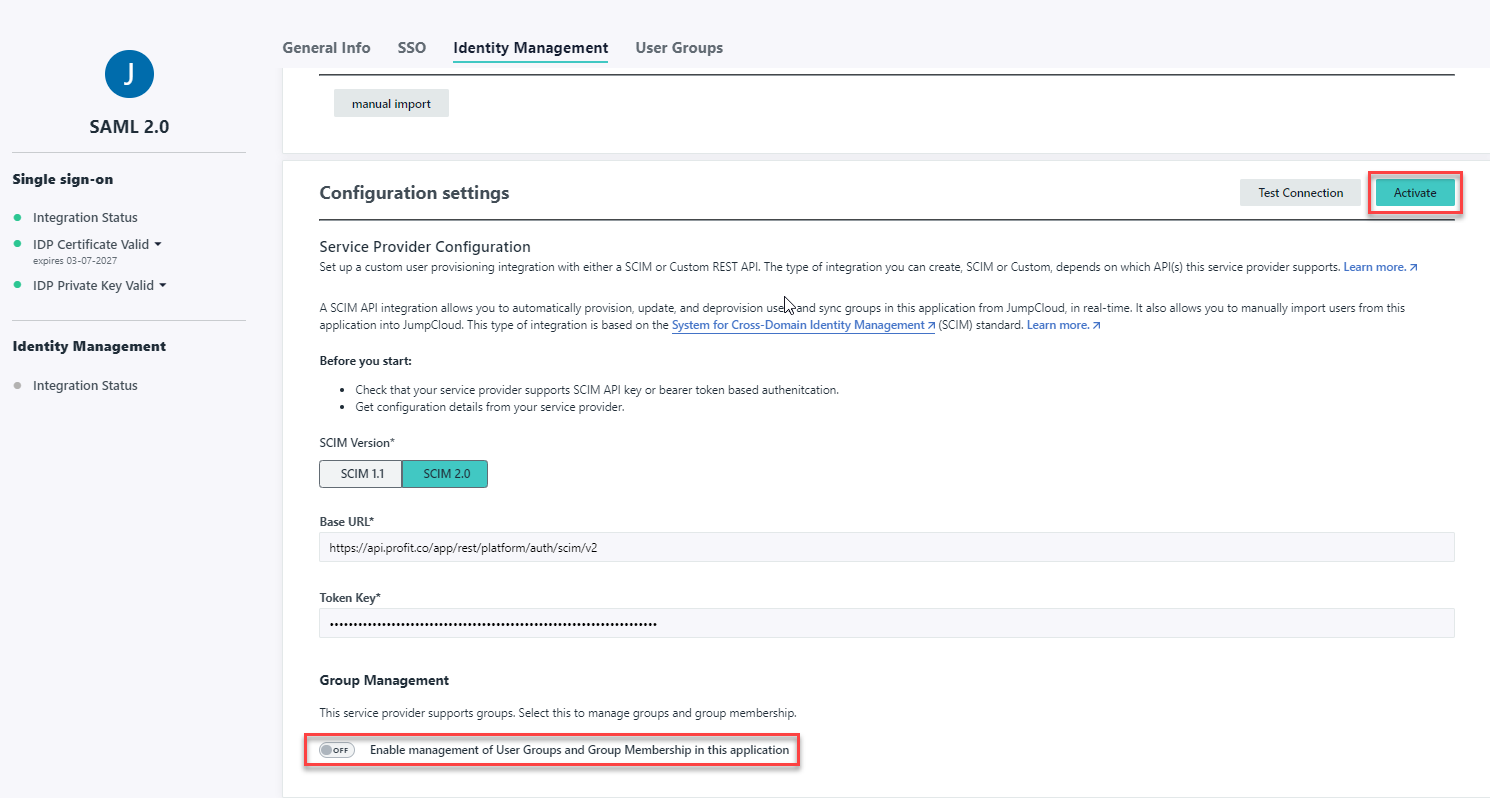Click the SAML 2.0 application name

(129, 127)
